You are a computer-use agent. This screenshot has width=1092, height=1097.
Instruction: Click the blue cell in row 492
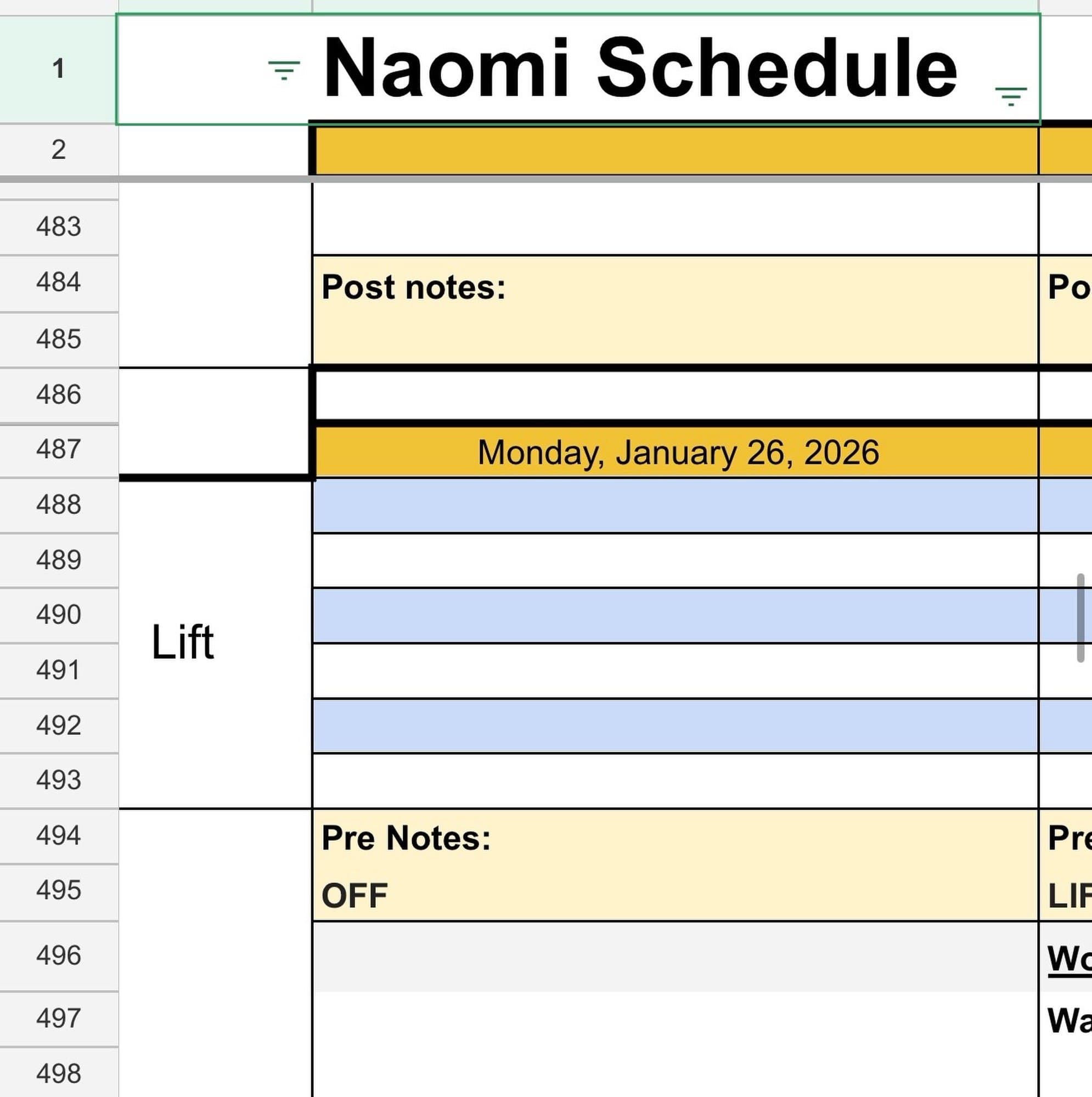(x=674, y=726)
